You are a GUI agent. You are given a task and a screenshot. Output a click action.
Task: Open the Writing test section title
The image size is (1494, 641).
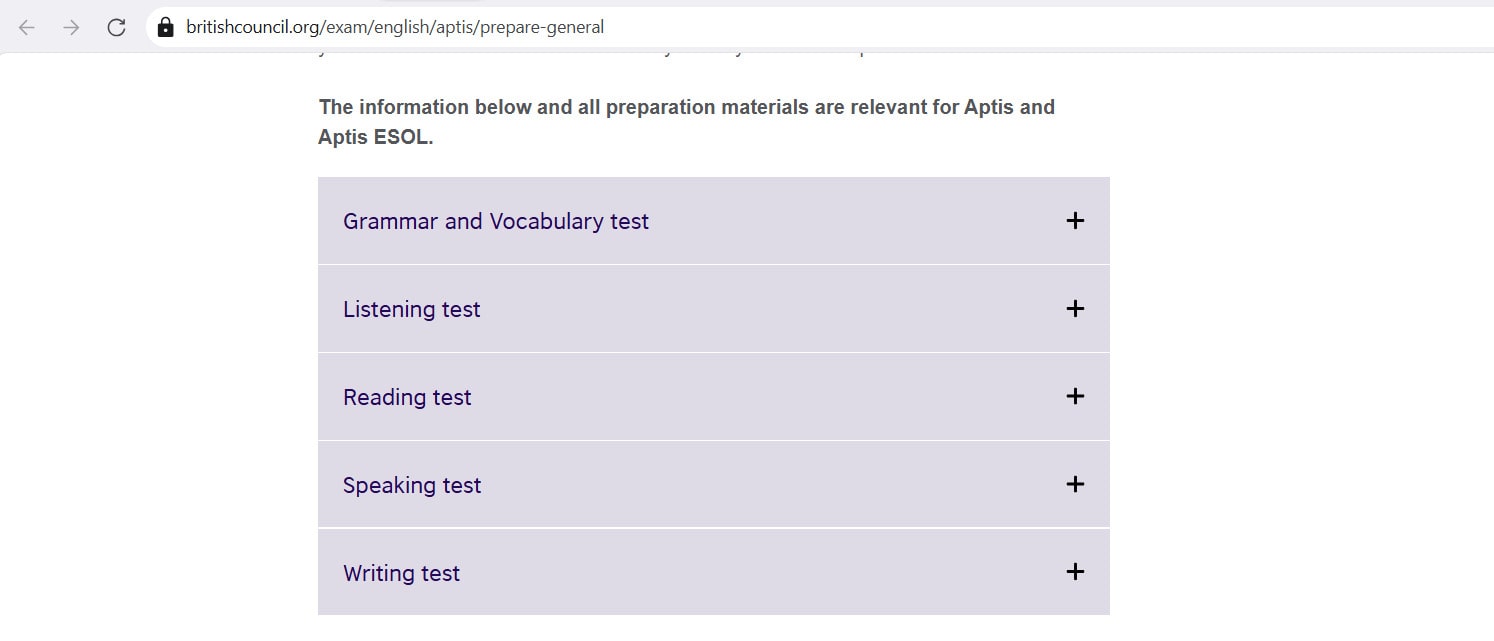[x=401, y=574]
